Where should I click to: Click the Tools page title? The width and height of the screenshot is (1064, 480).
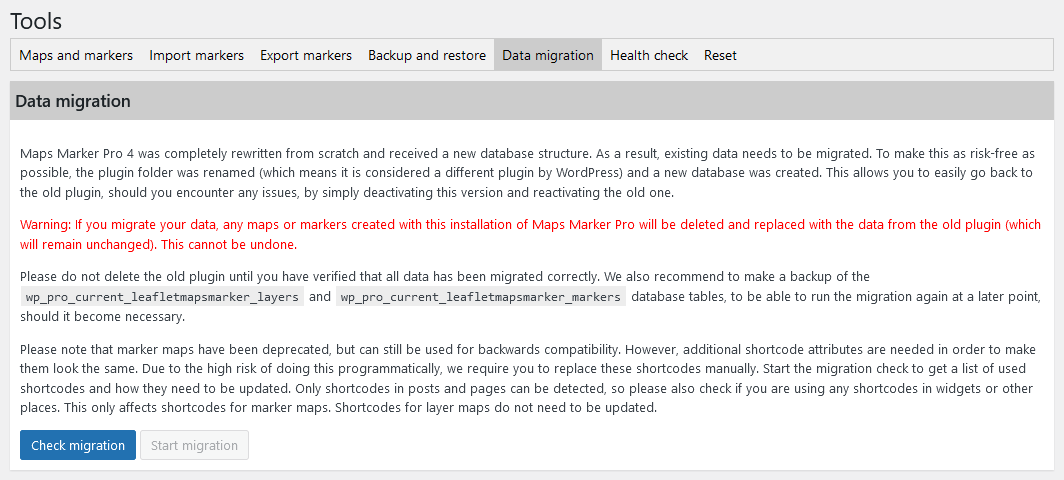coord(36,21)
